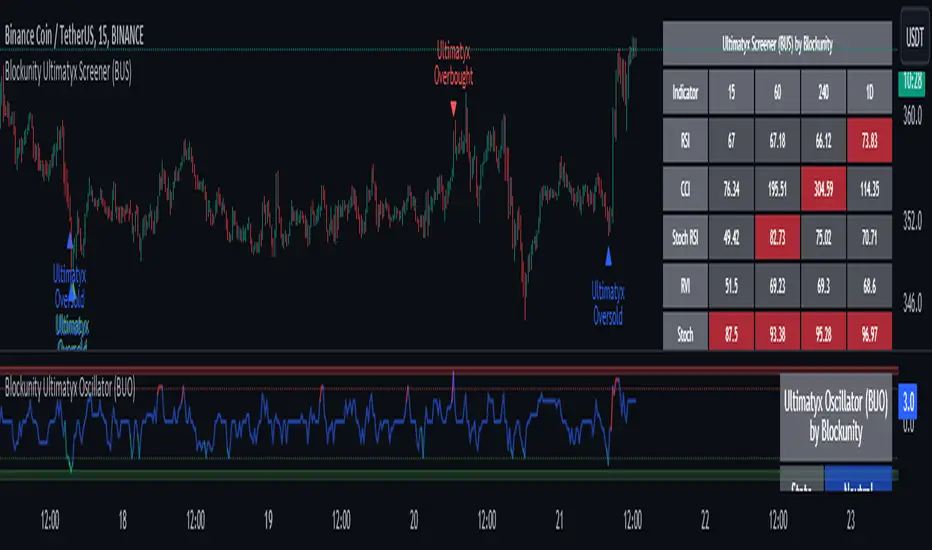Screen dimensions: 932x550
Task: Click the 346.0 price axis label
Action: click(x=912, y=304)
